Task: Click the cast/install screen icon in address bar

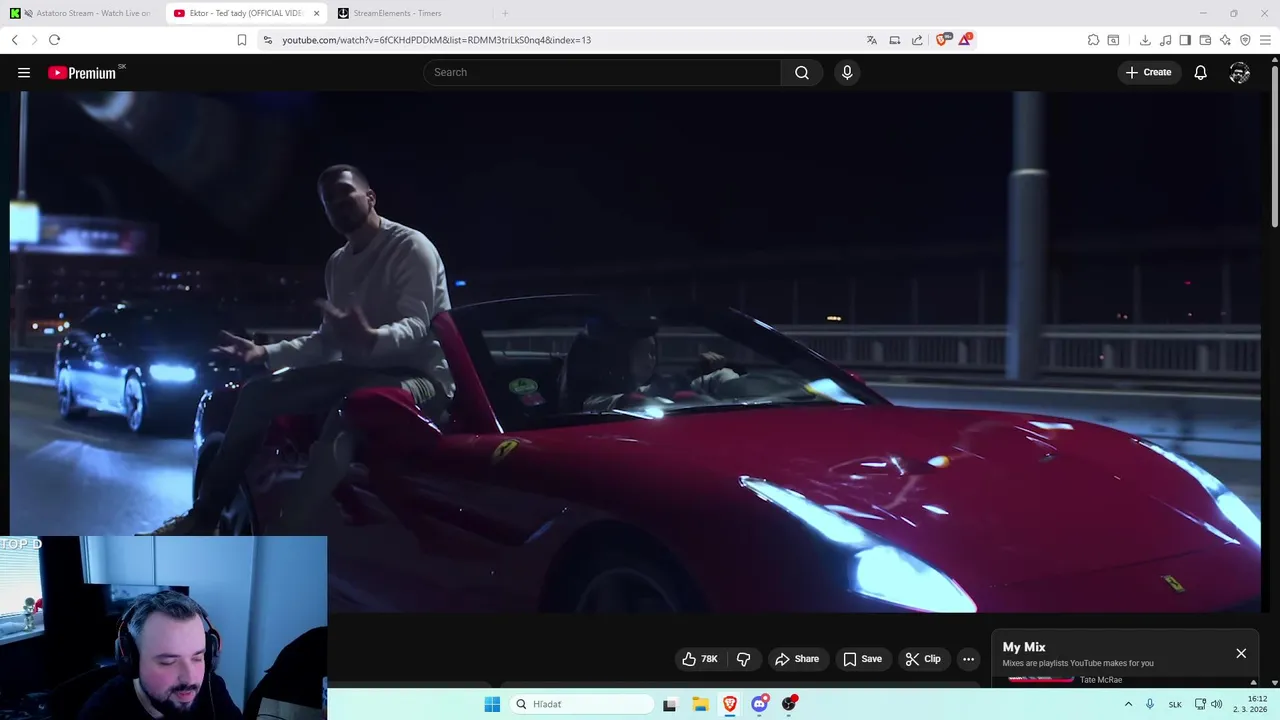Action: (x=895, y=40)
